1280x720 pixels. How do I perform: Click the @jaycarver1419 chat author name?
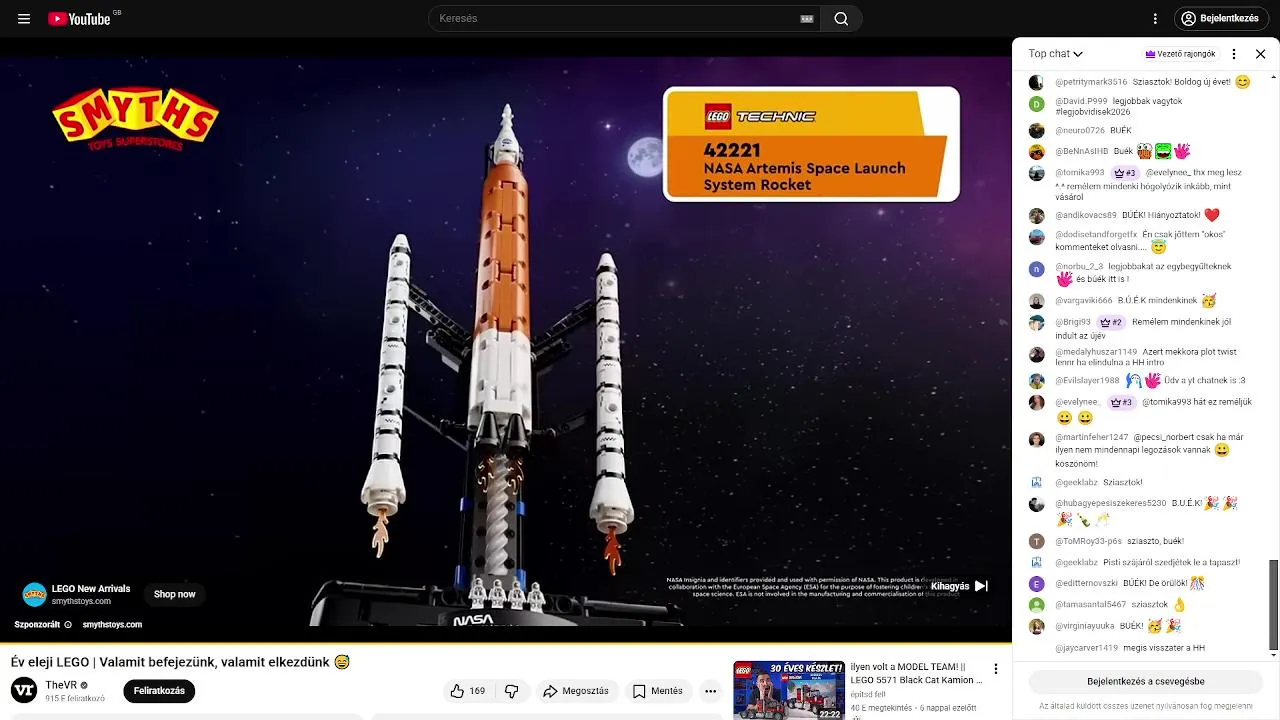click(1086, 649)
